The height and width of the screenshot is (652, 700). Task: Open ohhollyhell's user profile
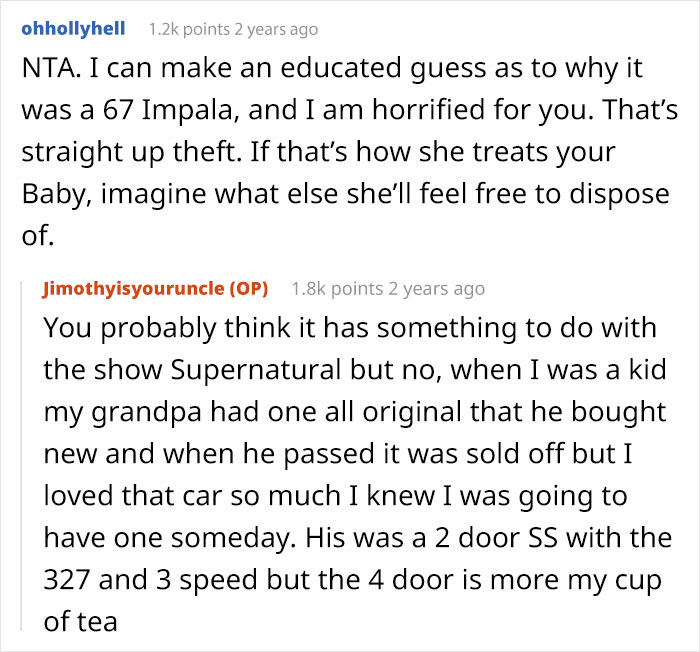[77, 28]
